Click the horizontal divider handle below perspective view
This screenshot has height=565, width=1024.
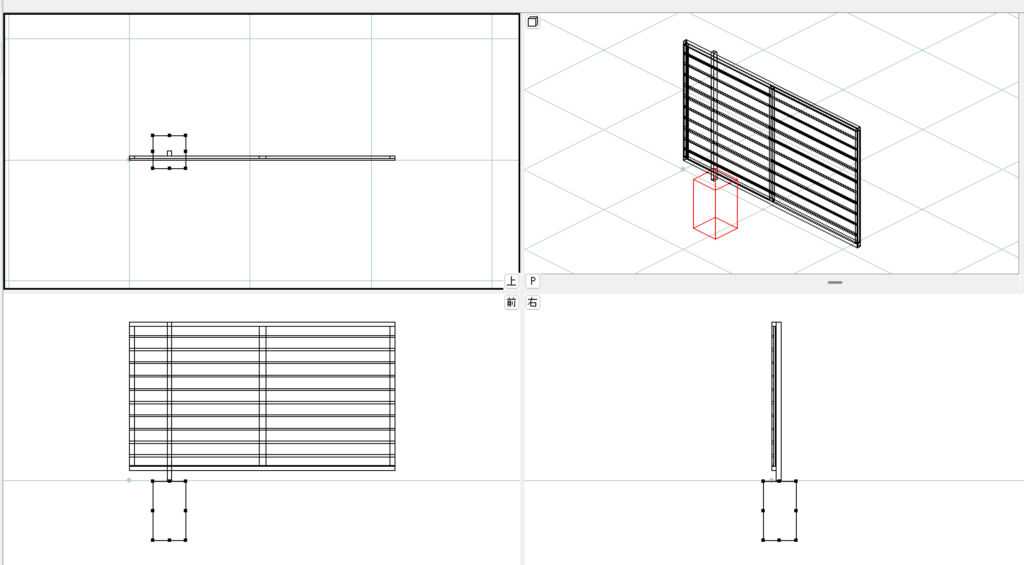835,283
